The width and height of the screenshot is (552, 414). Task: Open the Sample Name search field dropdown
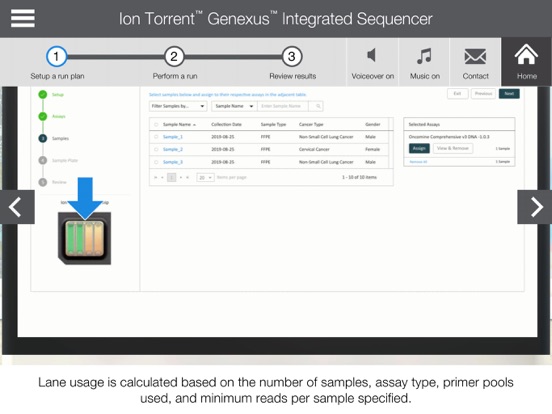coord(234,106)
